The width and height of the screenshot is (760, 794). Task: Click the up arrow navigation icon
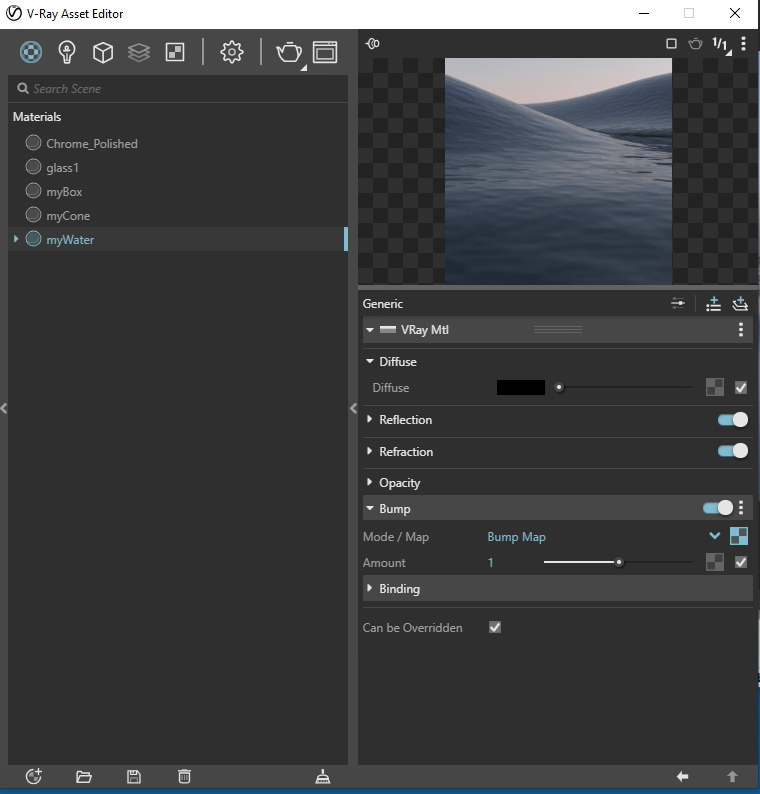pyautogui.click(x=732, y=776)
